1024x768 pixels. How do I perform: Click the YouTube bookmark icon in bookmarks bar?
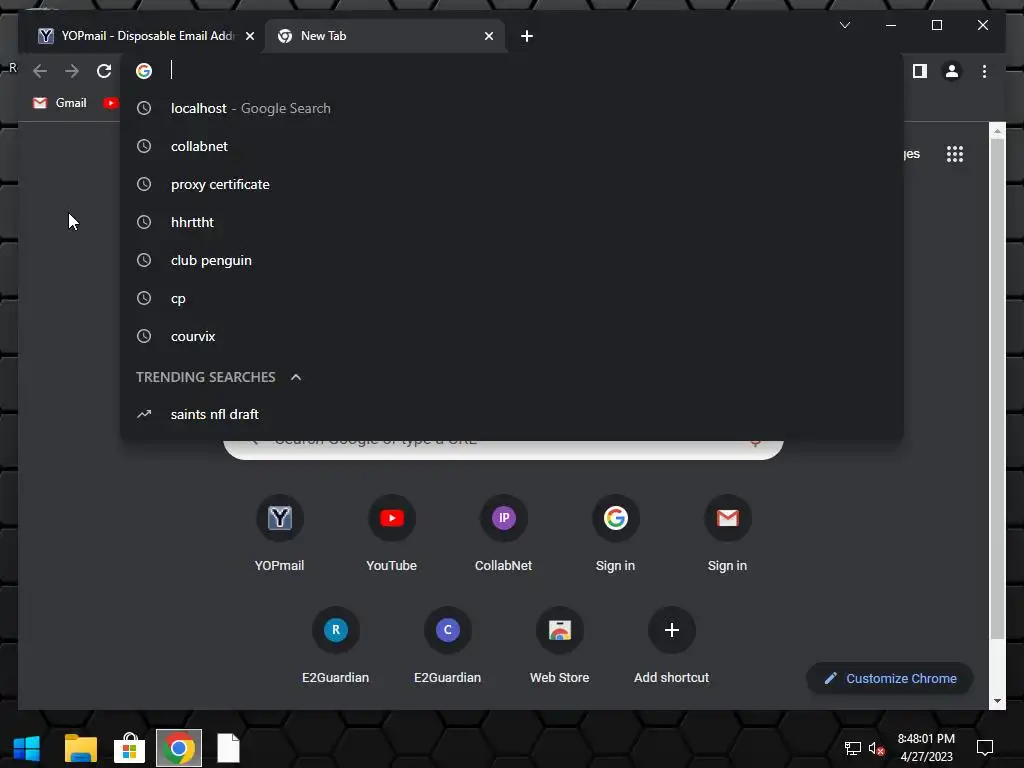click(110, 103)
